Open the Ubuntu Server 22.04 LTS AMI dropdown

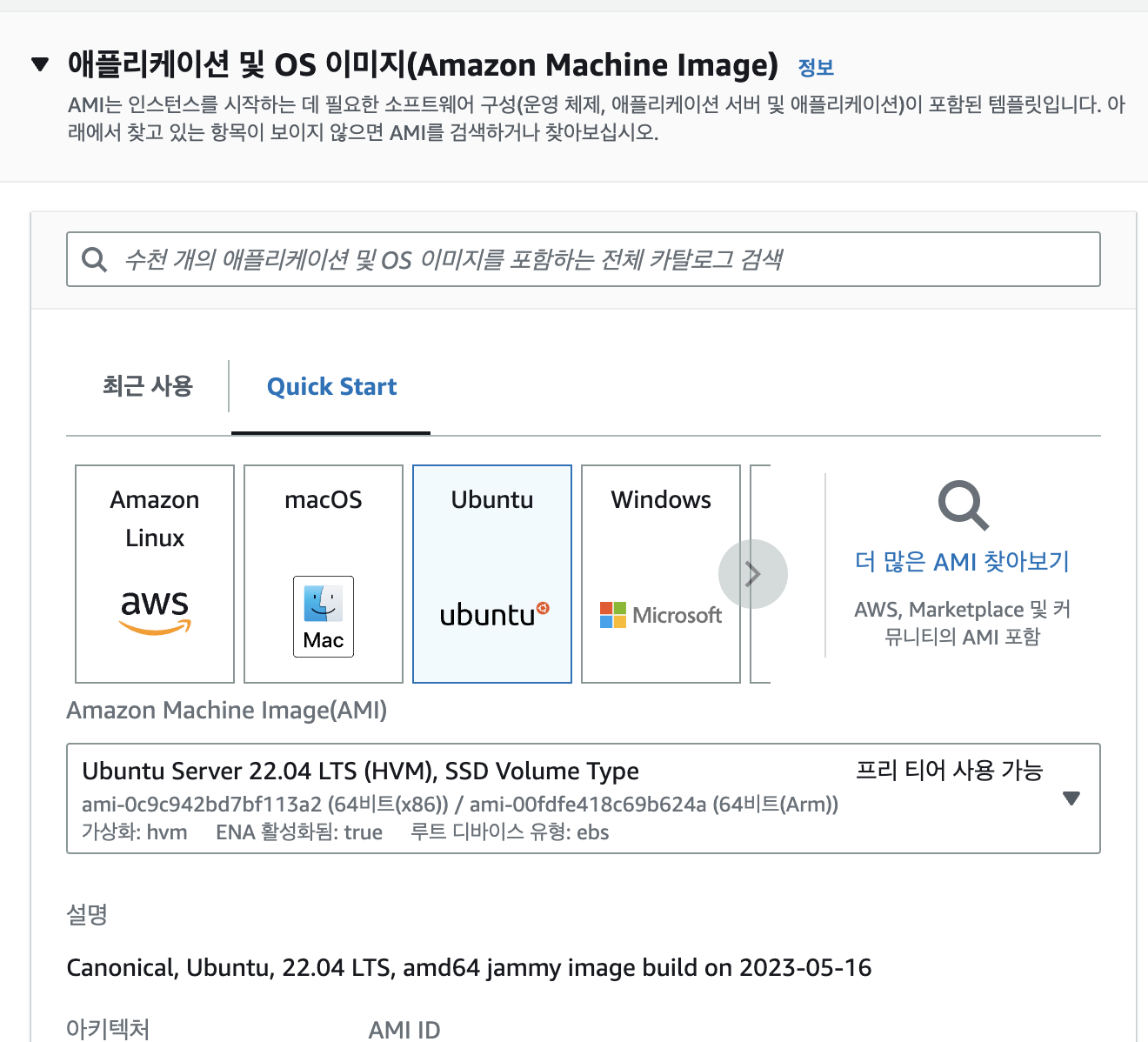tap(584, 798)
